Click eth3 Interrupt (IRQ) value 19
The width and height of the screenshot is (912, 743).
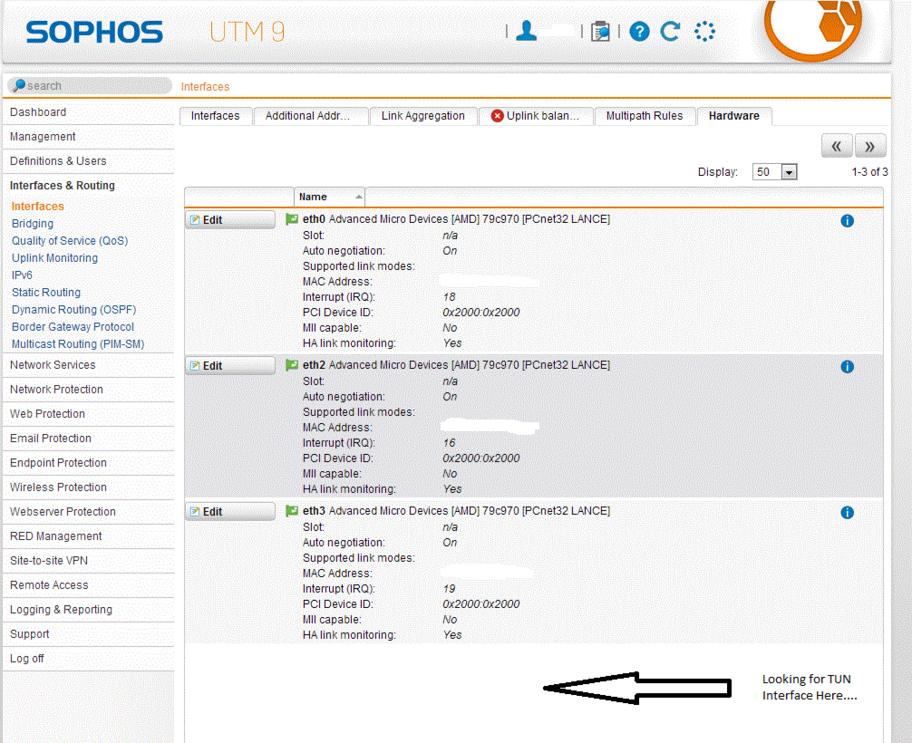click(x=449, y=589)
